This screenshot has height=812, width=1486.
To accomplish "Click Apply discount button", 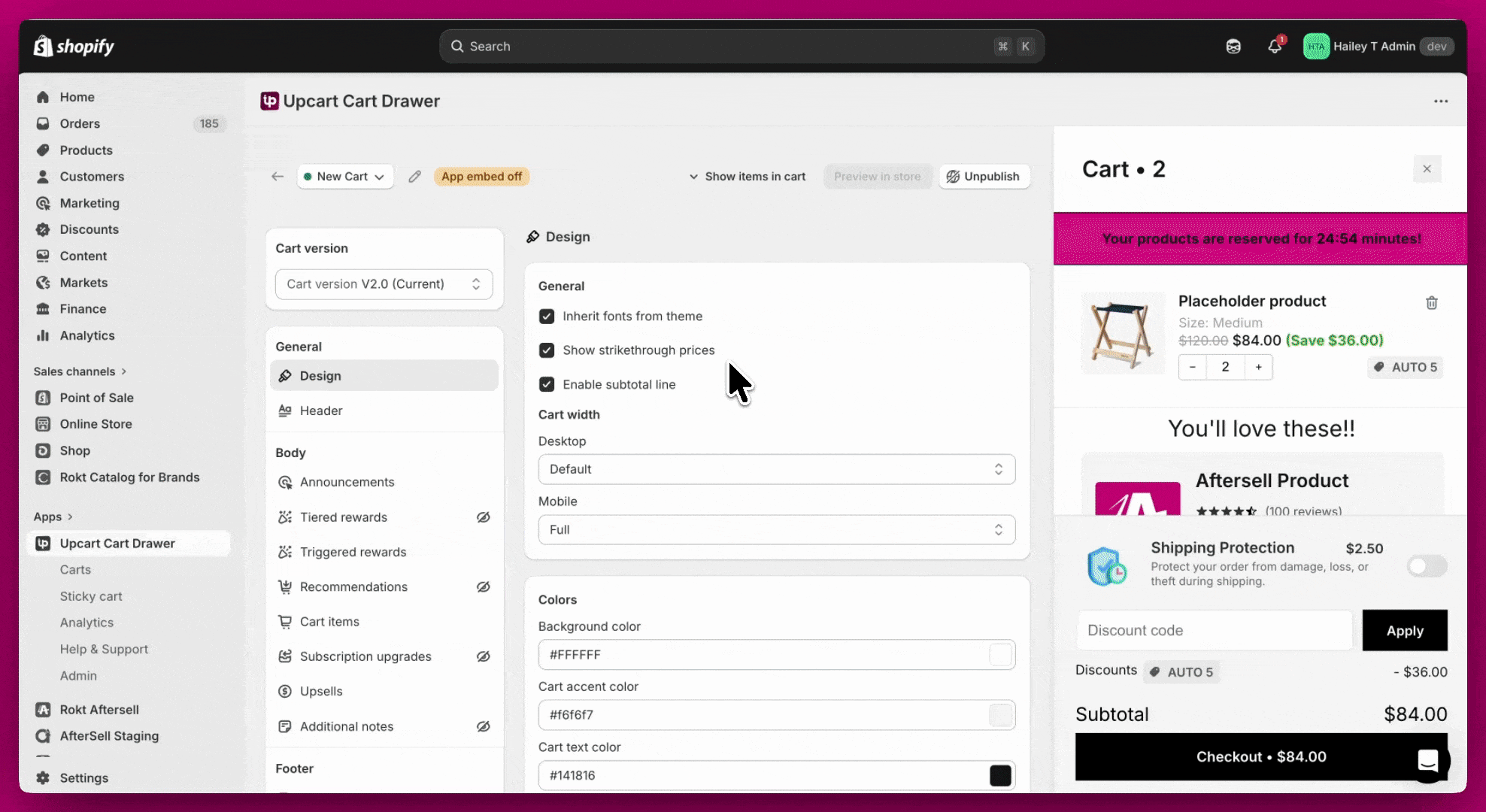I will [1404, 631].
